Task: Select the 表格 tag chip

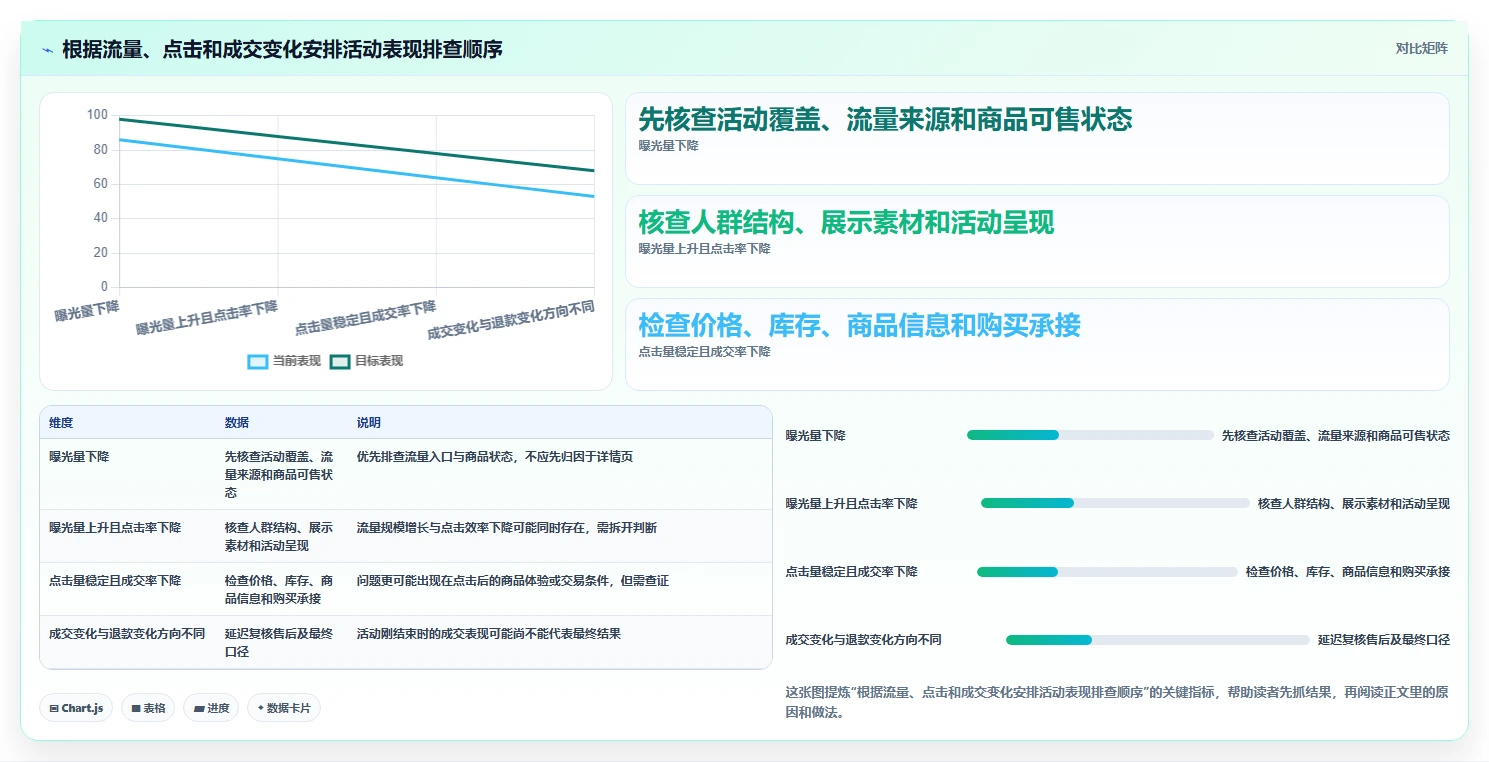Action: [x=148, y=708]
